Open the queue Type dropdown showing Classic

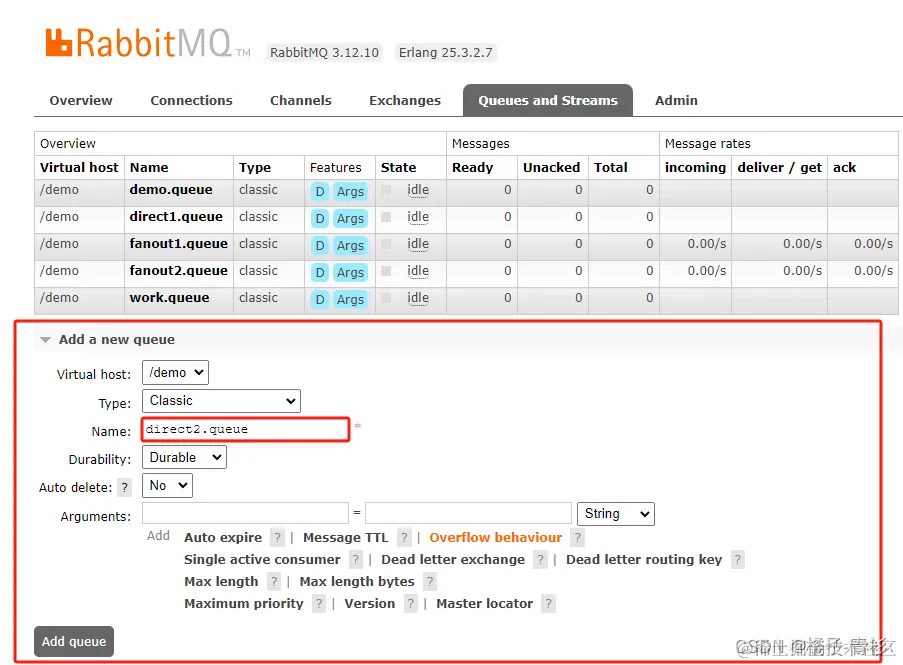coord(221,401)
